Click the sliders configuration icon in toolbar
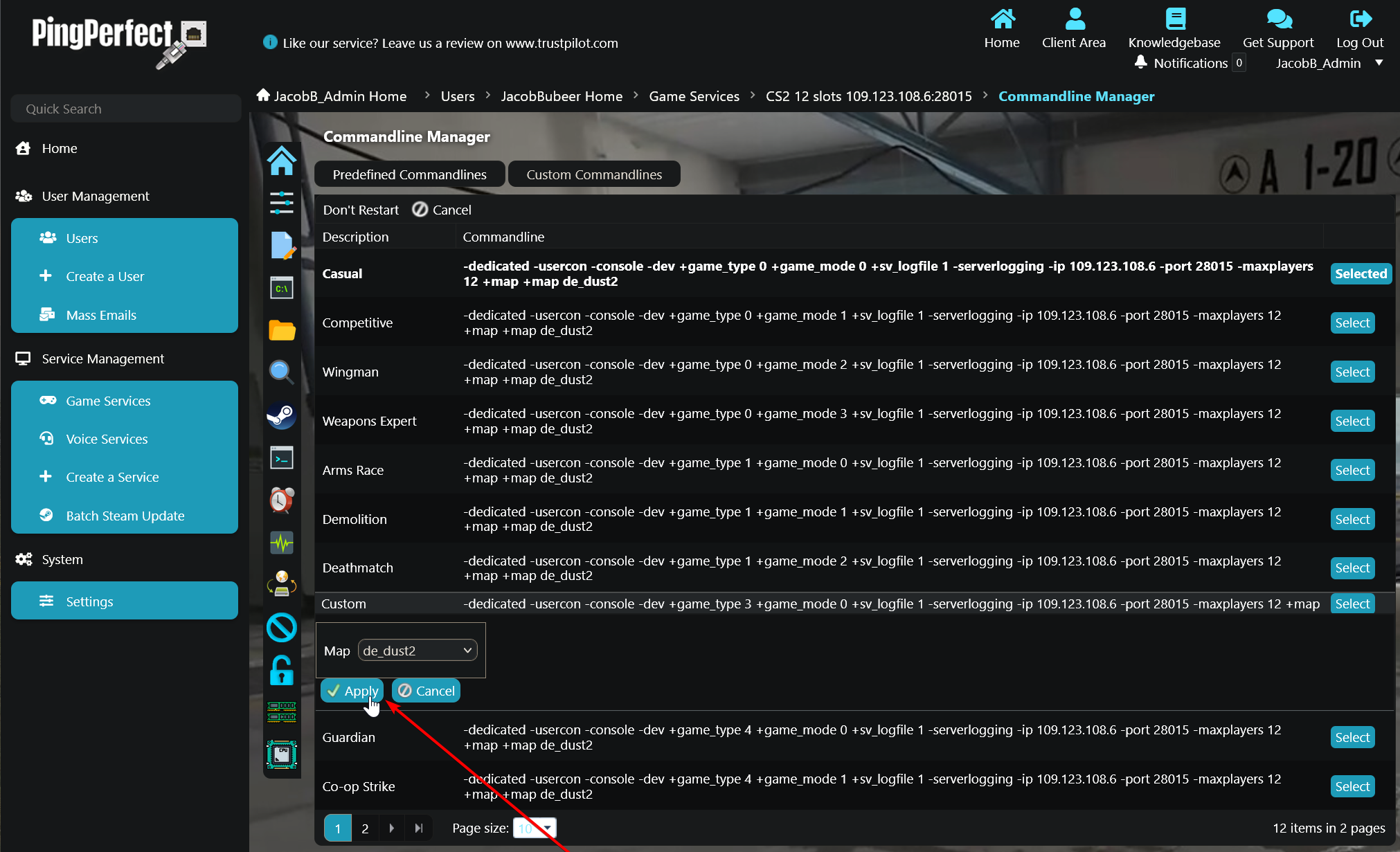Screen dimensions: 1400x852 pyautogui.click(x=282, y=203)
